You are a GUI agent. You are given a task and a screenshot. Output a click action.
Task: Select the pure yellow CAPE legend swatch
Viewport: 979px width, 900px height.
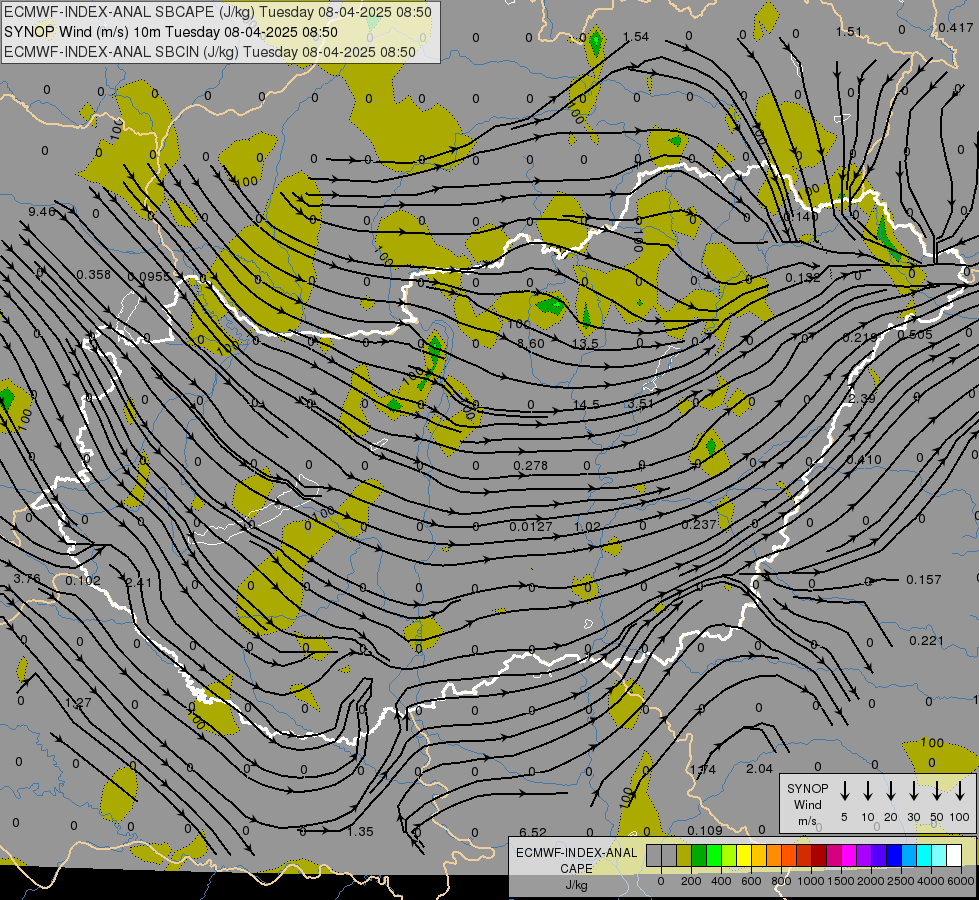744,856
